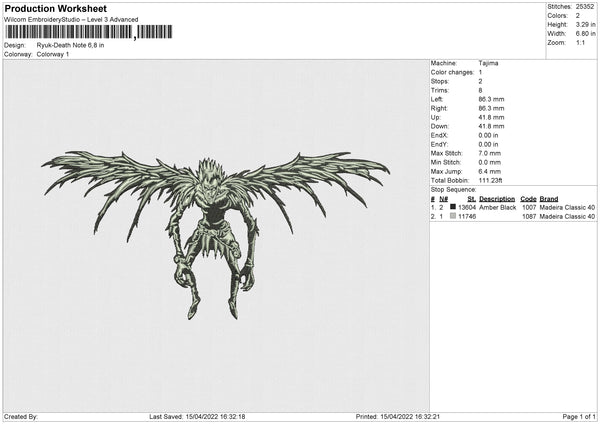Click the gray color swatch in row 2

point(453,216)
